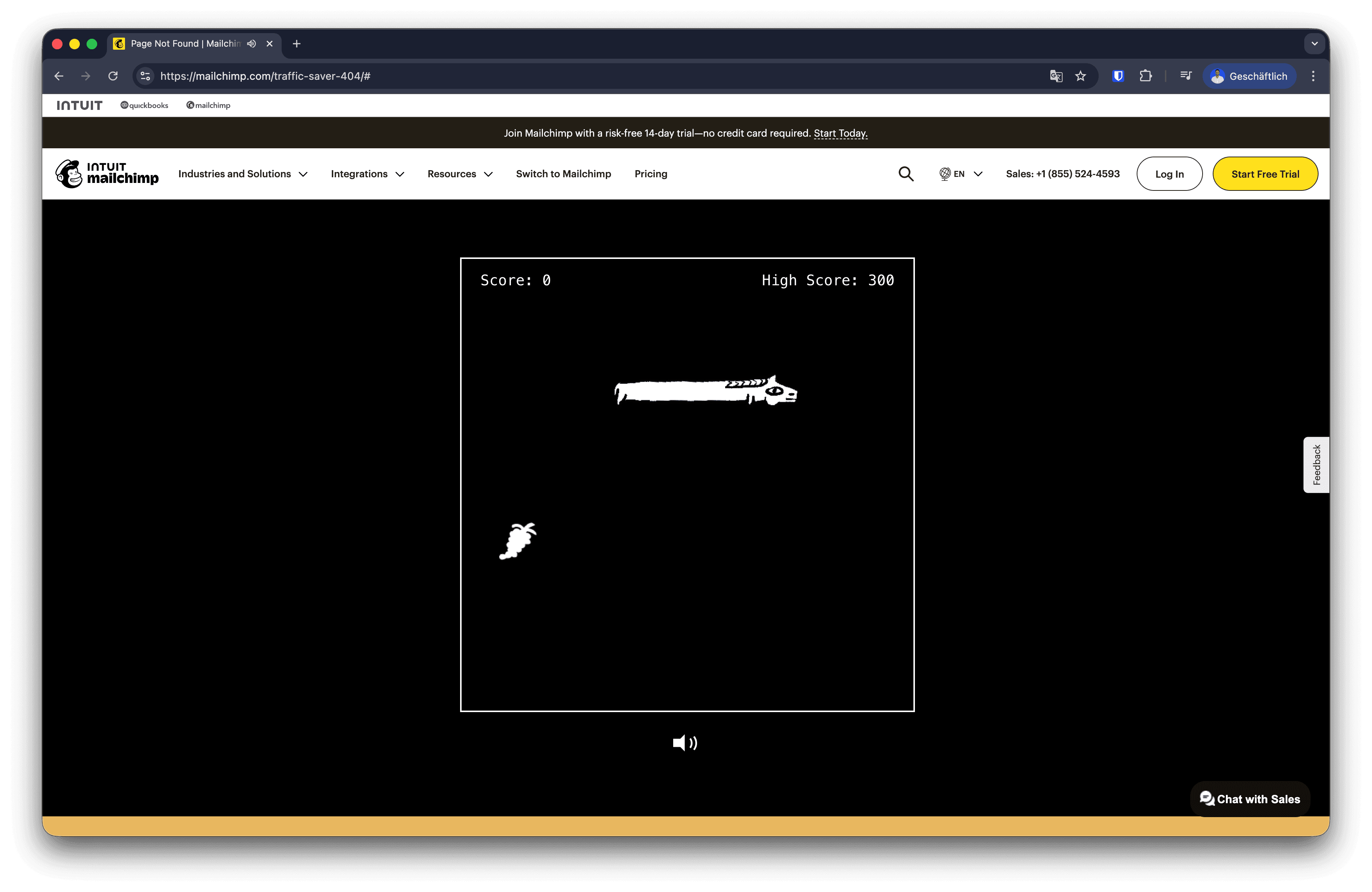Click the Log In button
The height and width of the screenshot is (892, 1372).
coord(1169,174)
